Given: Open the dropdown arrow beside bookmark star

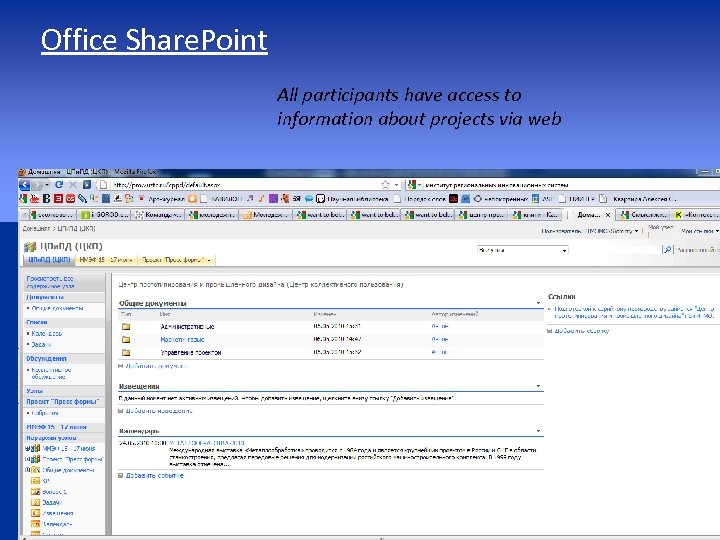Looking at the screenshot, I should (x=396, y=185).
